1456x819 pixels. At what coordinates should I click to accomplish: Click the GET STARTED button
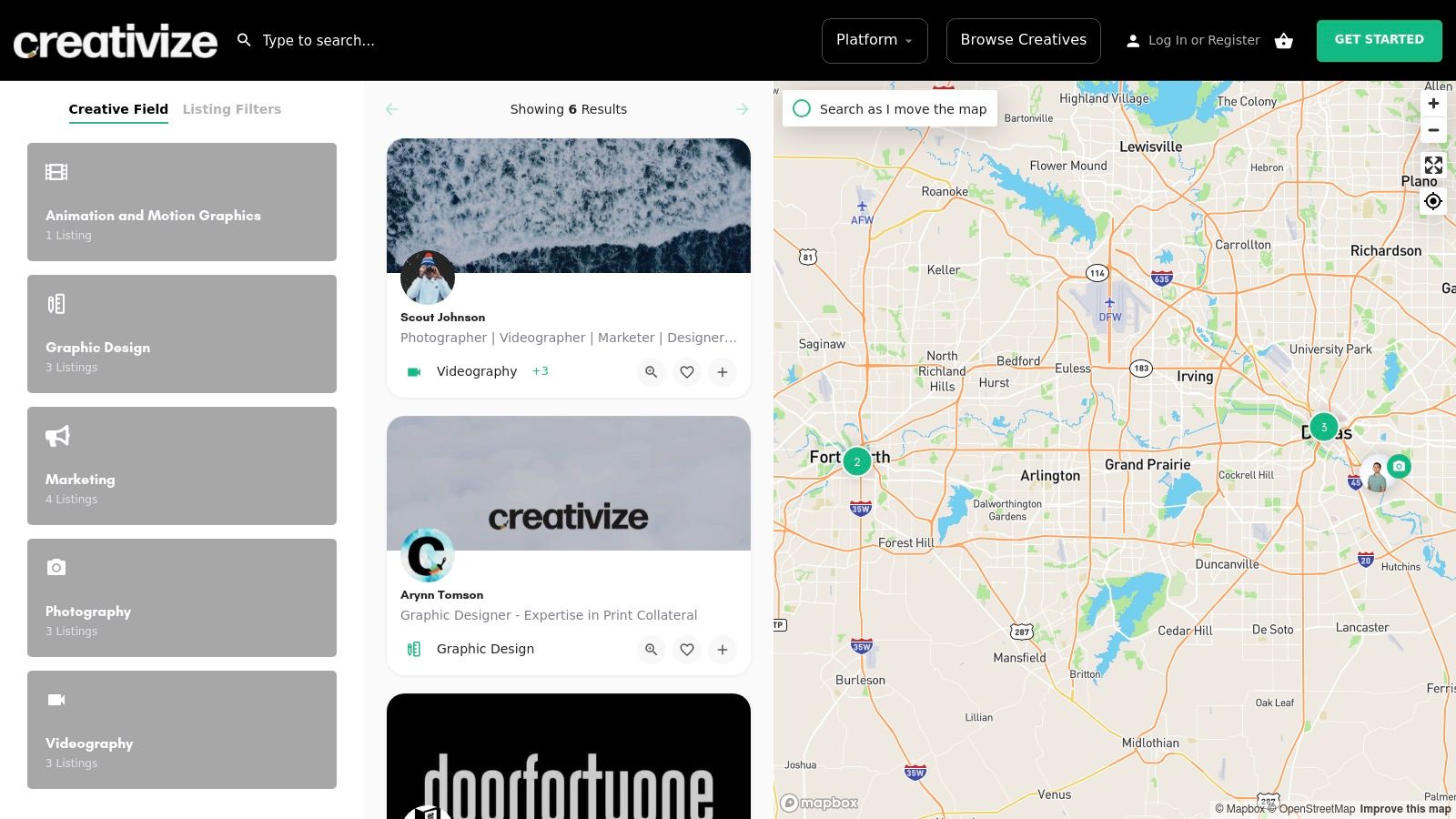[x=1379, y=40]
